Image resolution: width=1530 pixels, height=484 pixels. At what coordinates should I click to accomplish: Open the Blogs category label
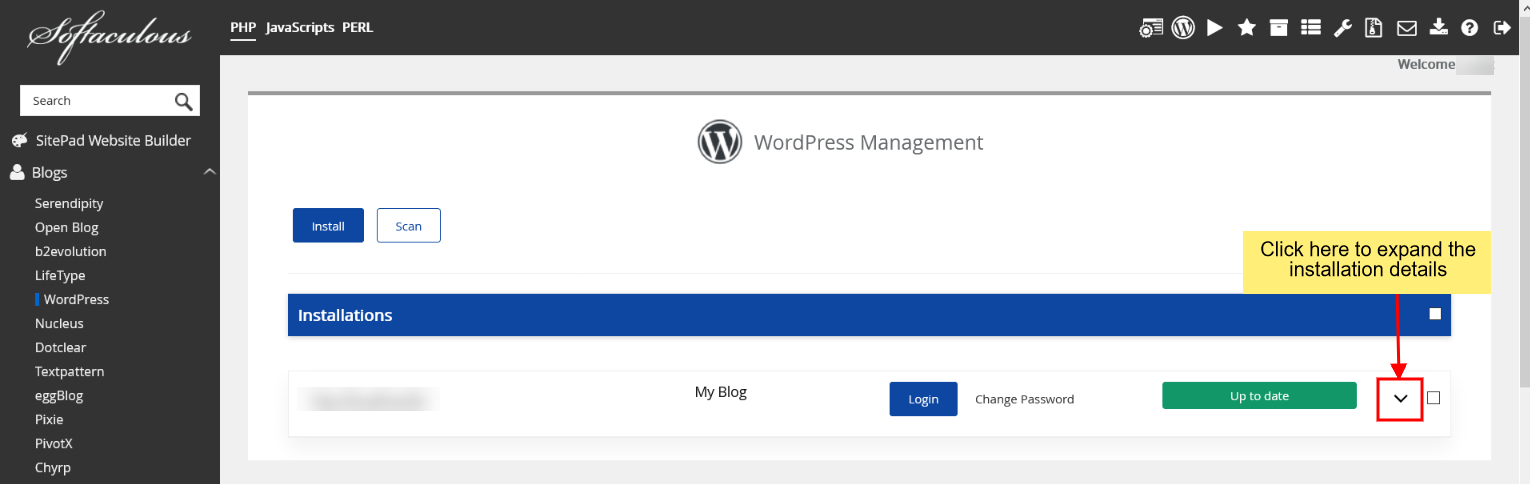click(50, 173)
